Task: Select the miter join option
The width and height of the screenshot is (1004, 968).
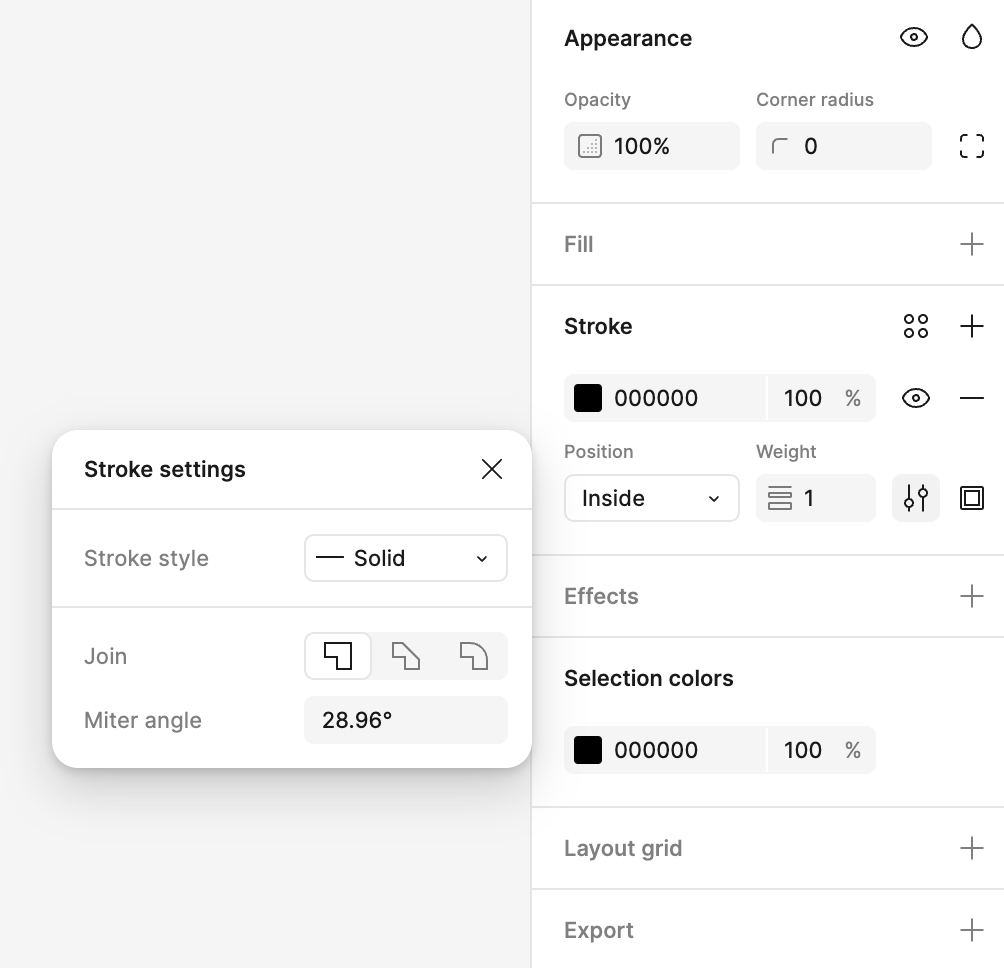Action: pos(338,657)
